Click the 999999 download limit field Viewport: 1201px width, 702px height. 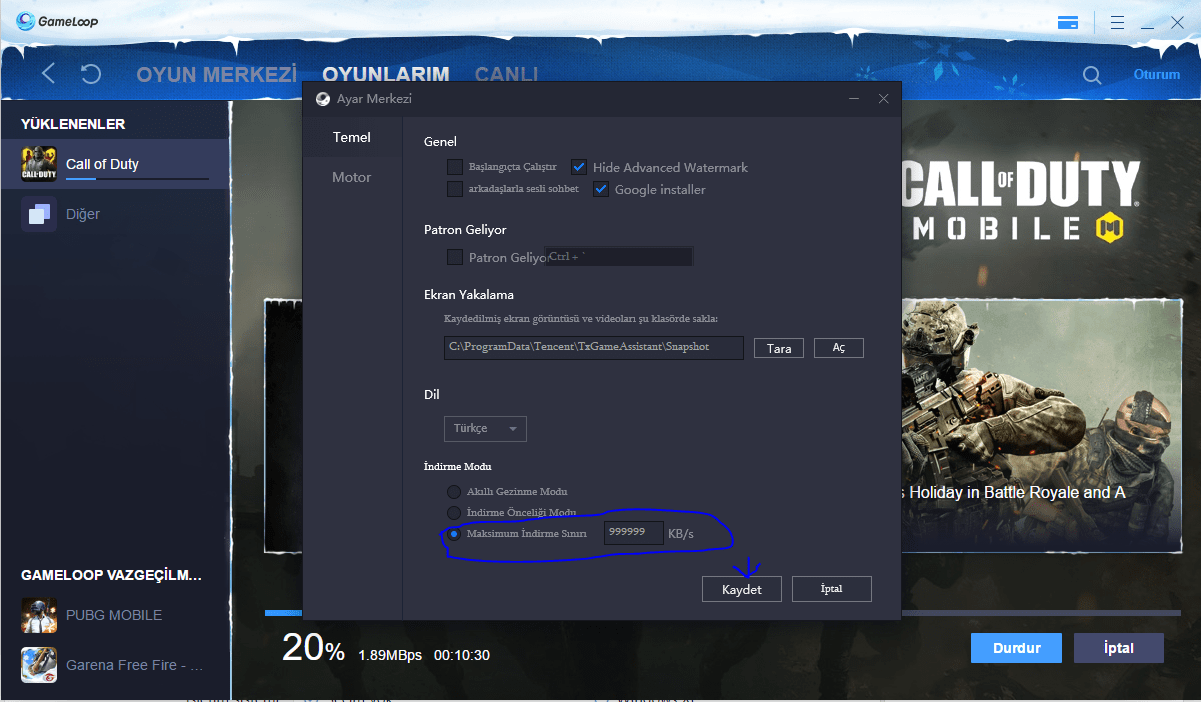click(x=634, y=533)
